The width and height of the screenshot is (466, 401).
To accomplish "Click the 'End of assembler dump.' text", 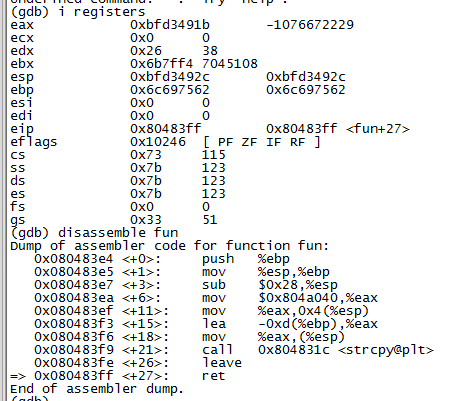I will pos(97,389).
